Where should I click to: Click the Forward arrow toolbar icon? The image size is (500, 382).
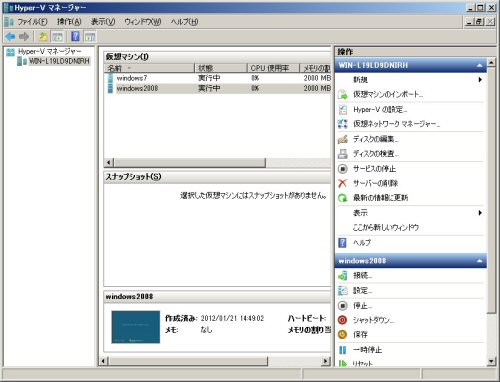(x=24, y=37)
